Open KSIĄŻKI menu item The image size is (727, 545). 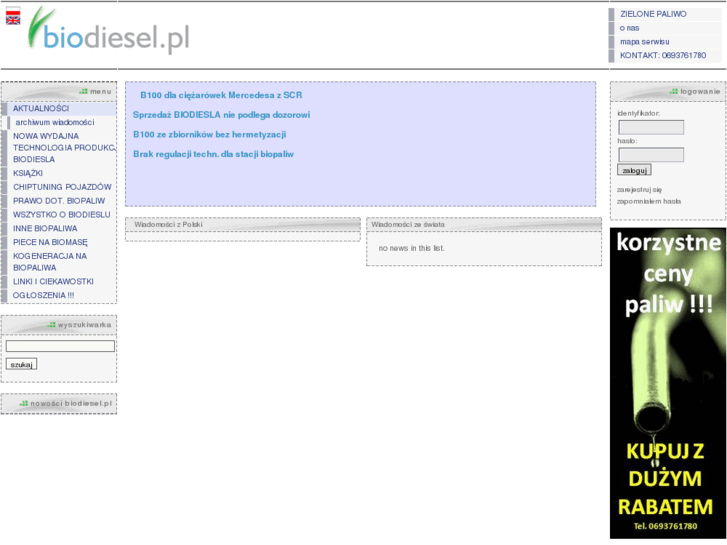click(28, 173)
